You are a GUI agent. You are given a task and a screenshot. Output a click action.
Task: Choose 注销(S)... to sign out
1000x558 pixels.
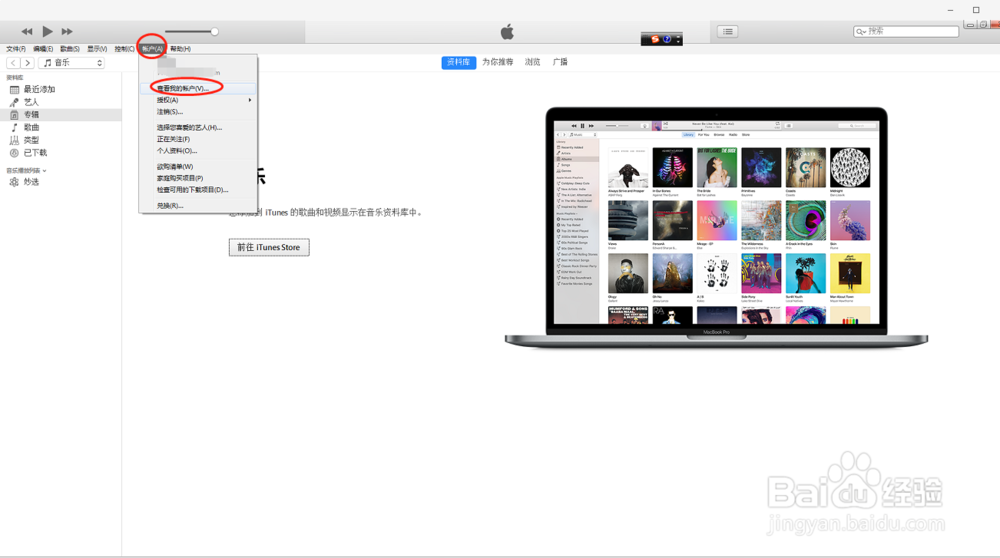[198, 112]
